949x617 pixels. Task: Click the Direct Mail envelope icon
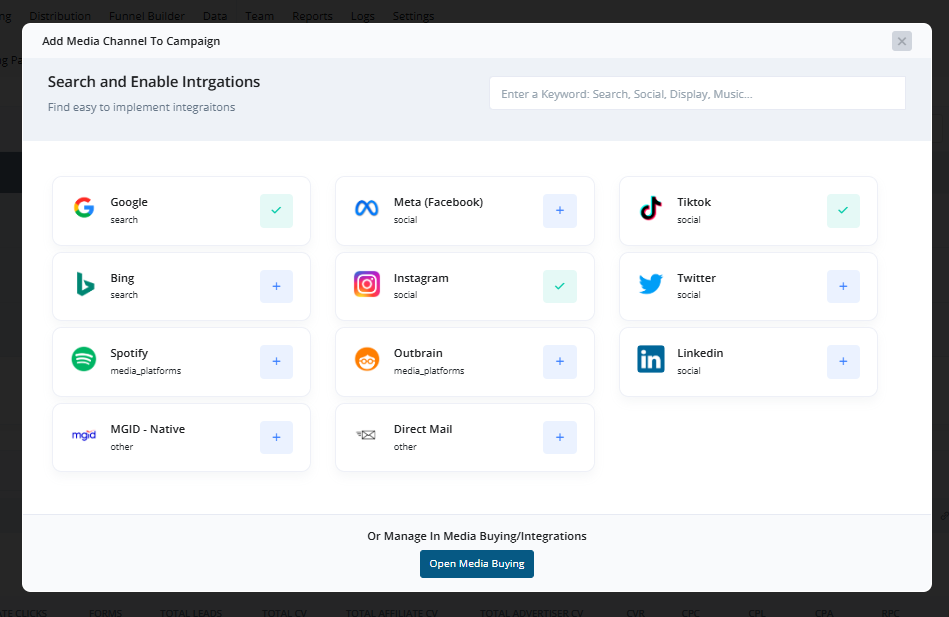366,435
